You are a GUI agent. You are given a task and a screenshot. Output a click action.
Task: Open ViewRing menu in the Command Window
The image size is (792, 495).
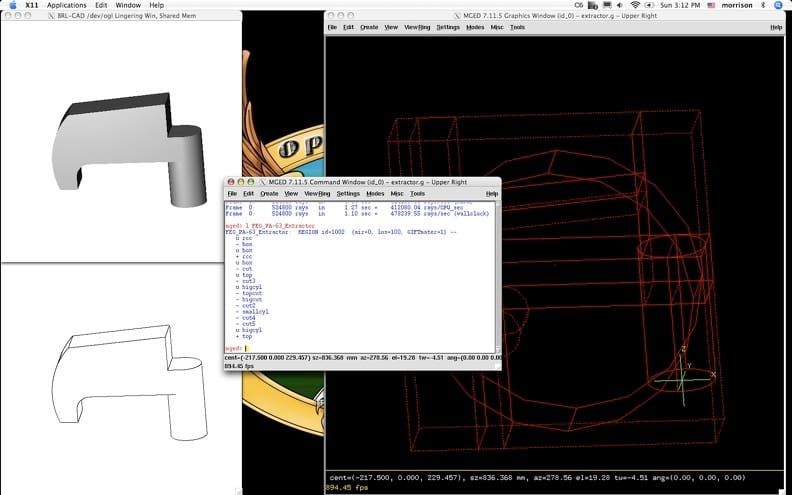[x=317, y=193]
